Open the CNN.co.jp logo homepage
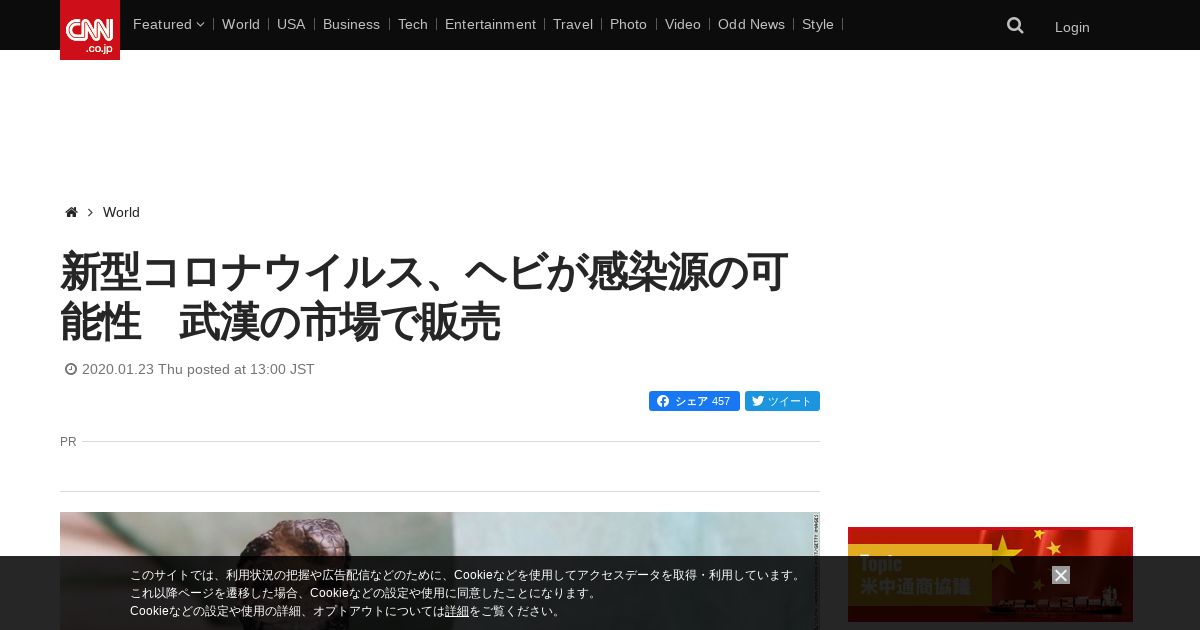Screen dimensions: 1200x630 [90, 30]
